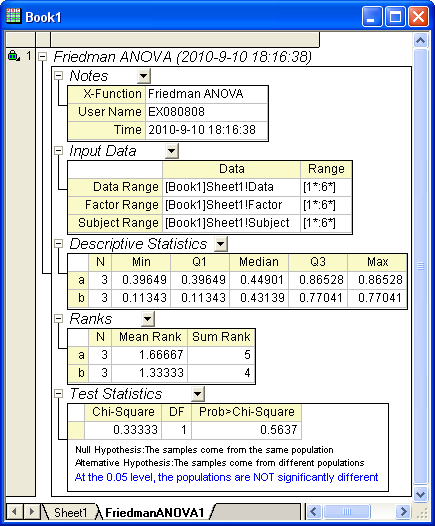This screenshot has height=526, width=435.
Task: Close the Book1 window
Action: 418,16
